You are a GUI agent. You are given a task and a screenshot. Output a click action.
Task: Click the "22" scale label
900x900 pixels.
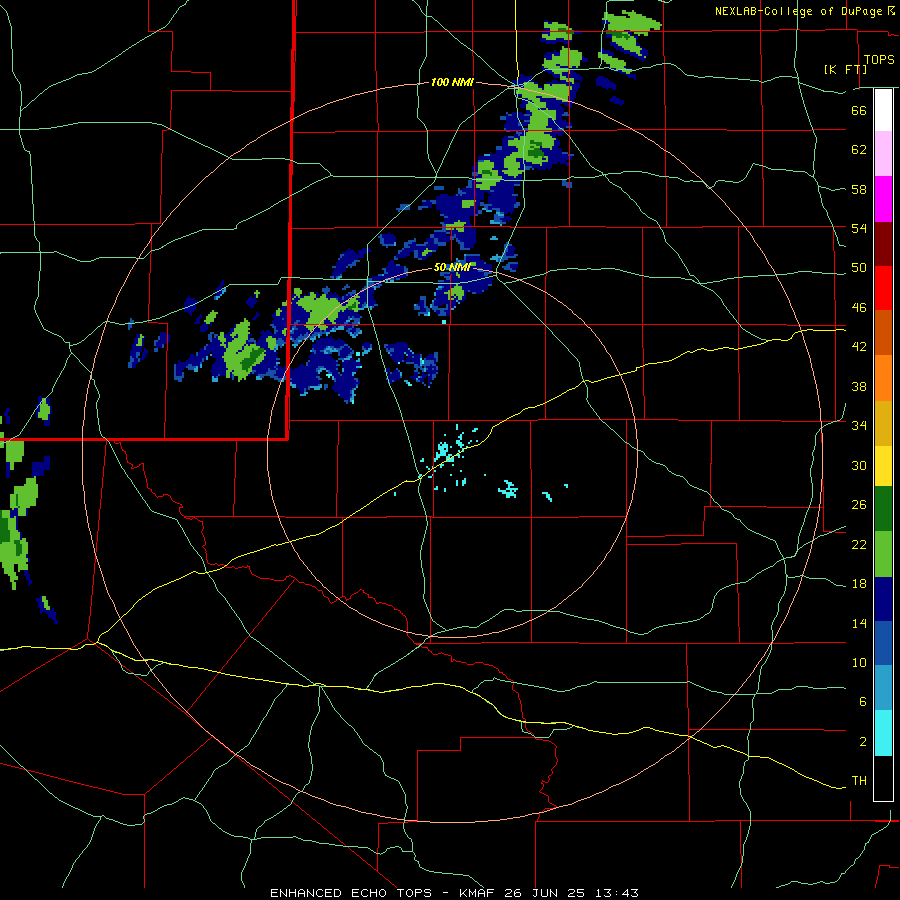tap(859, 545)
